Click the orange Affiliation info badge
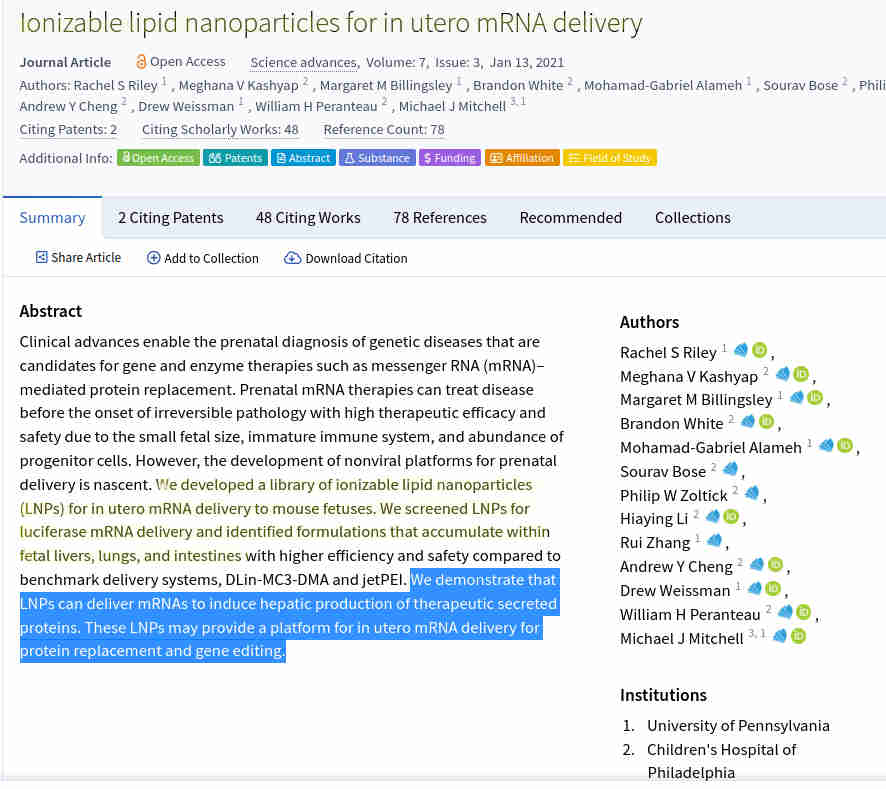Viewport: 886px width, 789px height. [x=522, y=158]
